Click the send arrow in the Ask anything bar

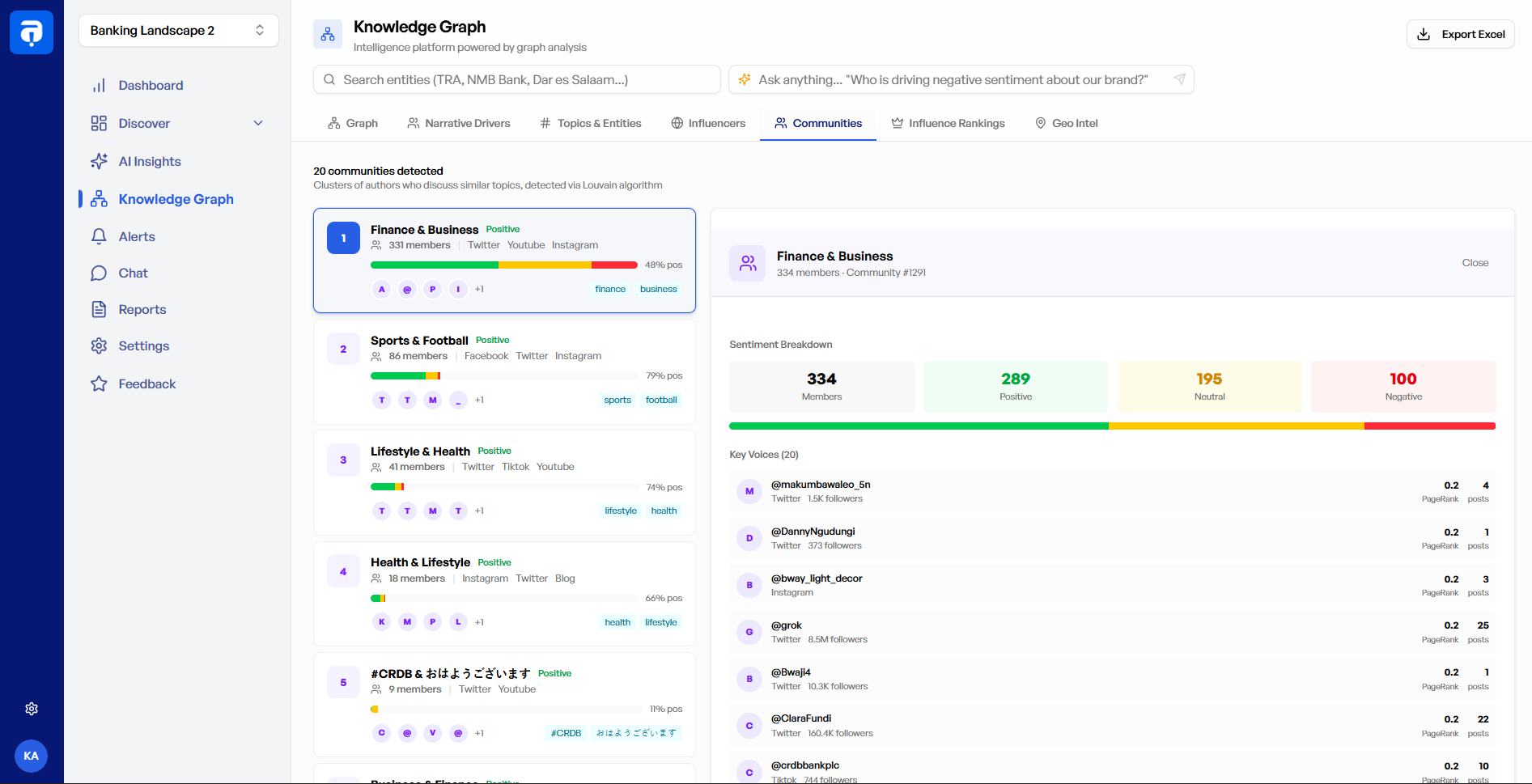coord(1180,79)
